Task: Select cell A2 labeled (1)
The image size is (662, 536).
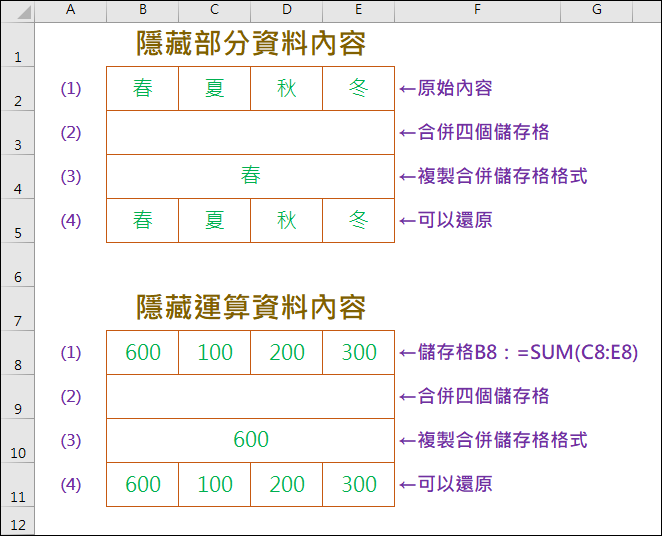Action: point(71,89)
